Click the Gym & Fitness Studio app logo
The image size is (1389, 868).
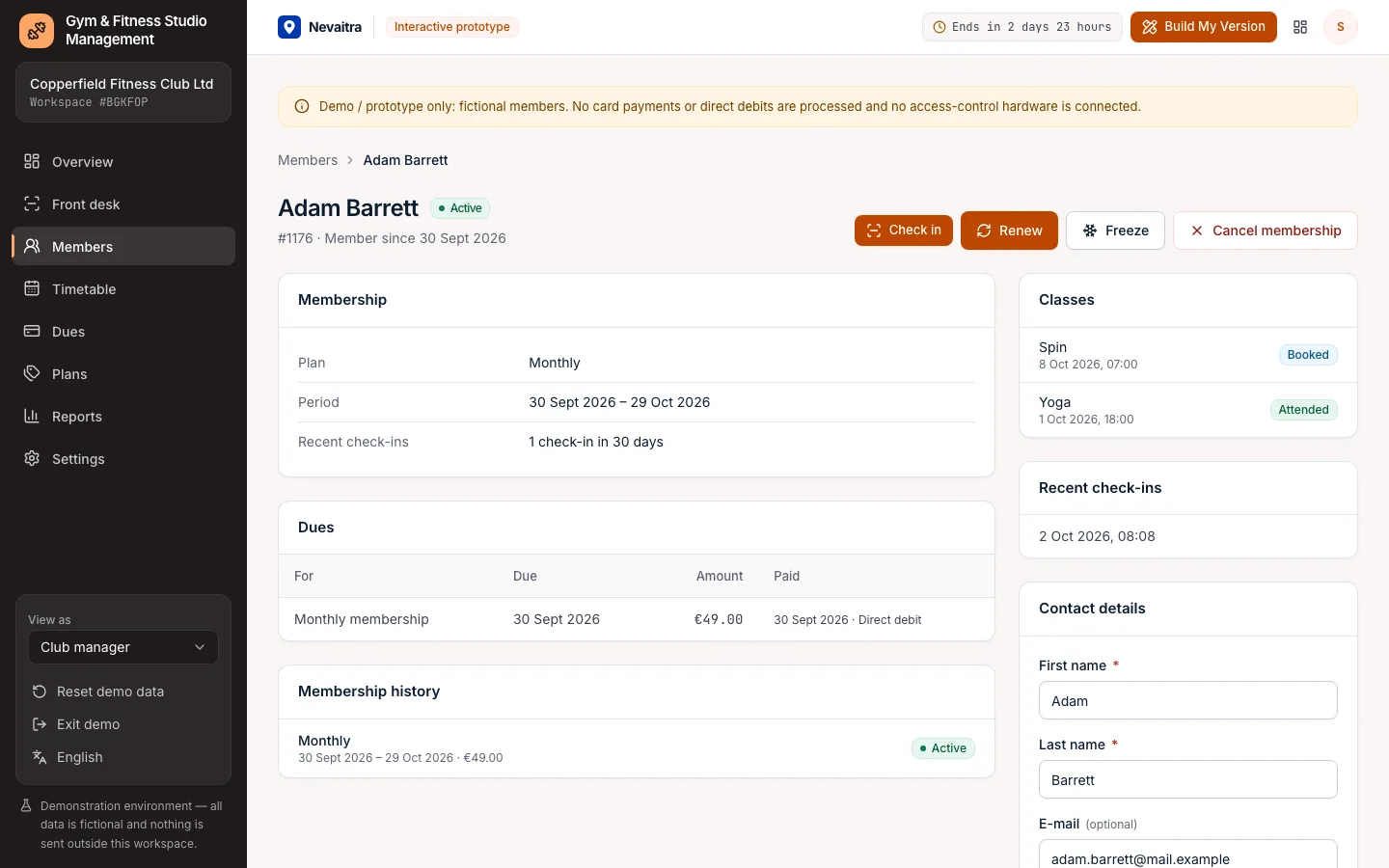tap(37, 30)
